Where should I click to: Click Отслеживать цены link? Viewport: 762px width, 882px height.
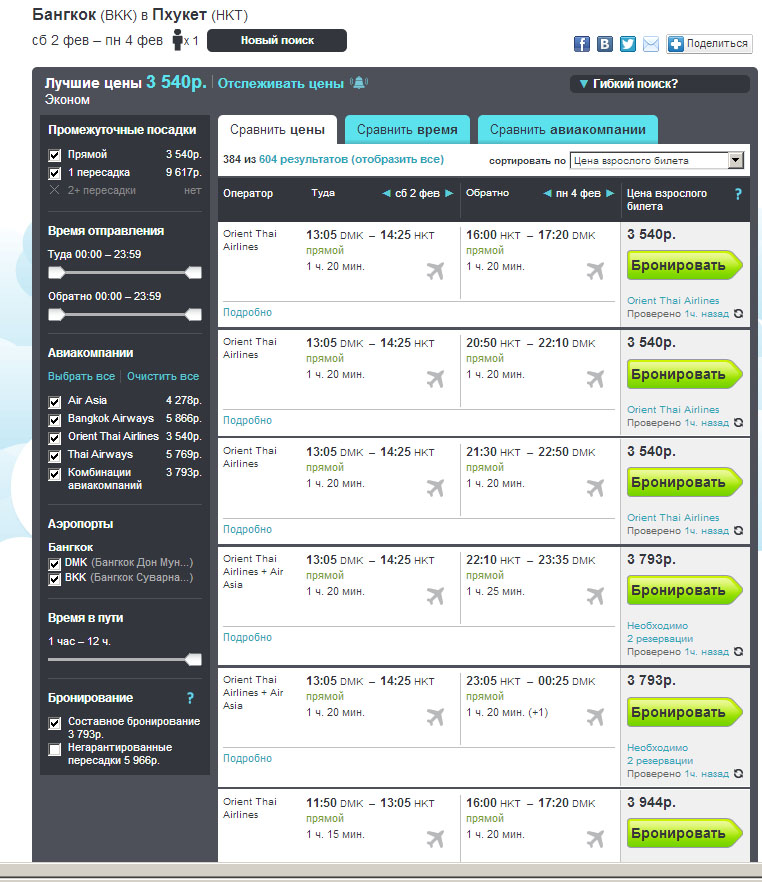pos(281,84)
